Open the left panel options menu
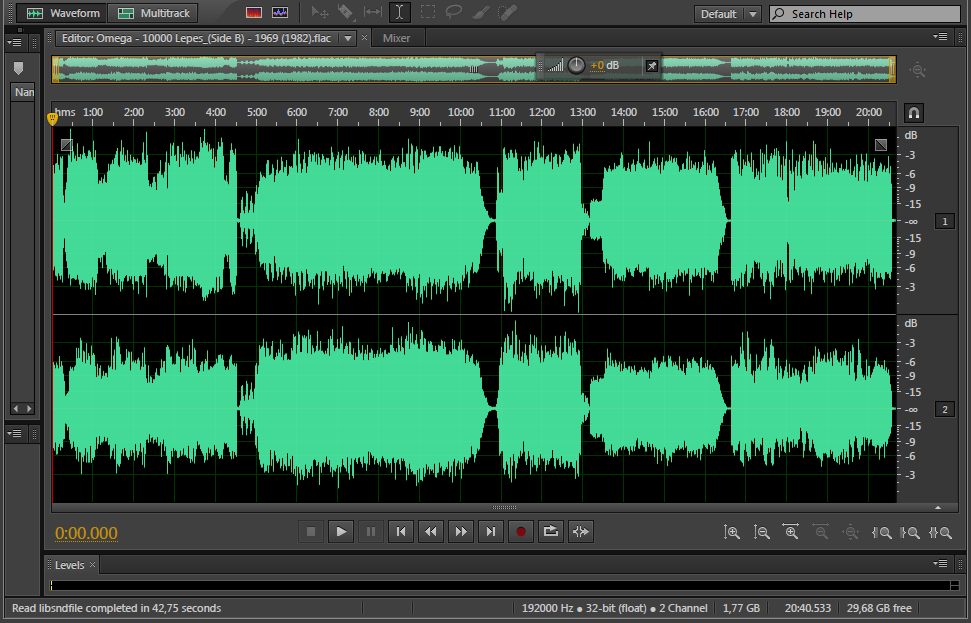This screenshot has width=971, height=623. tap(14, 42)
